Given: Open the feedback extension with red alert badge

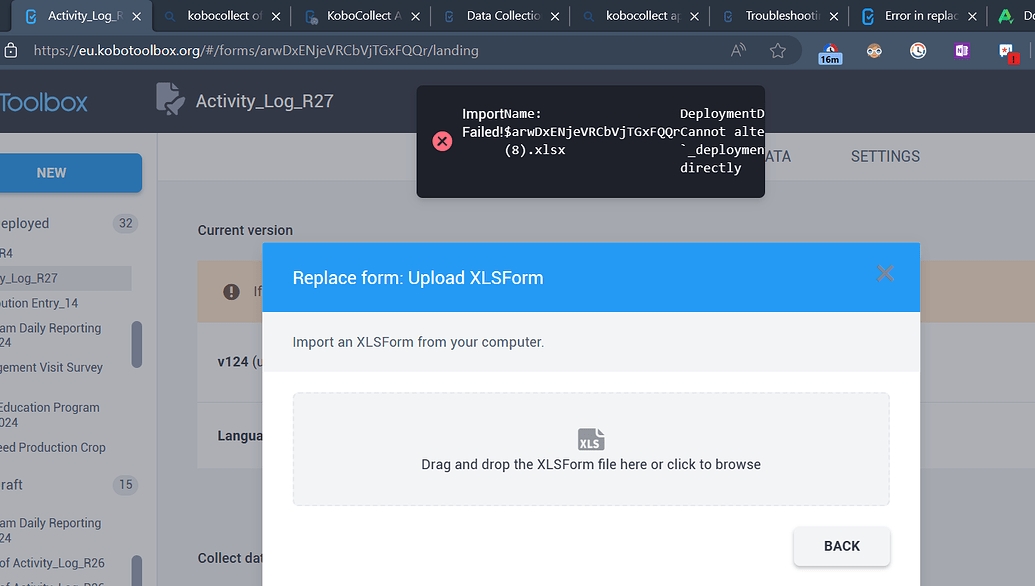Looking at the screenshot, I should coord(1005,51).
